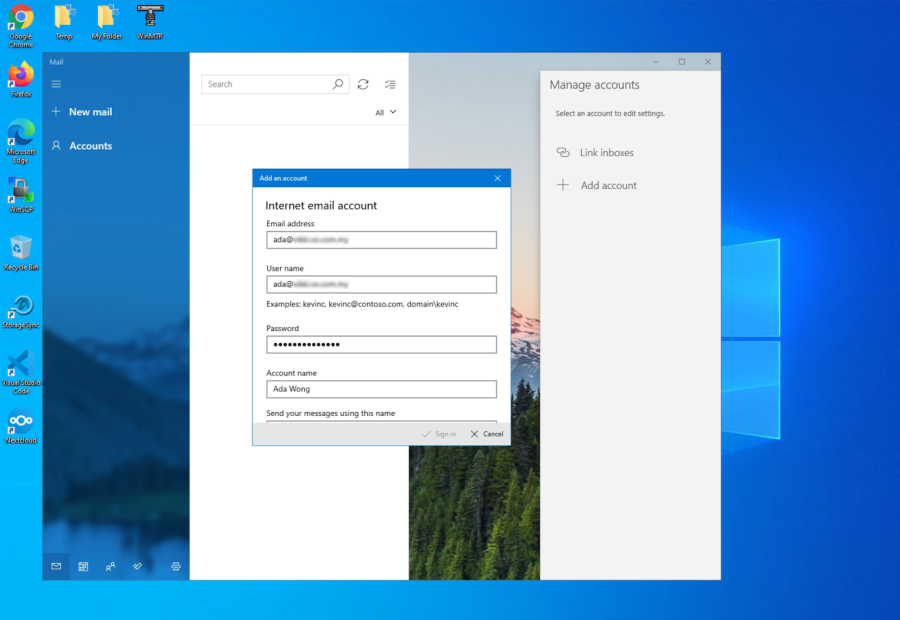Click into the Email address field
This screenshot has height=620, width=900.
click(381, 240)
